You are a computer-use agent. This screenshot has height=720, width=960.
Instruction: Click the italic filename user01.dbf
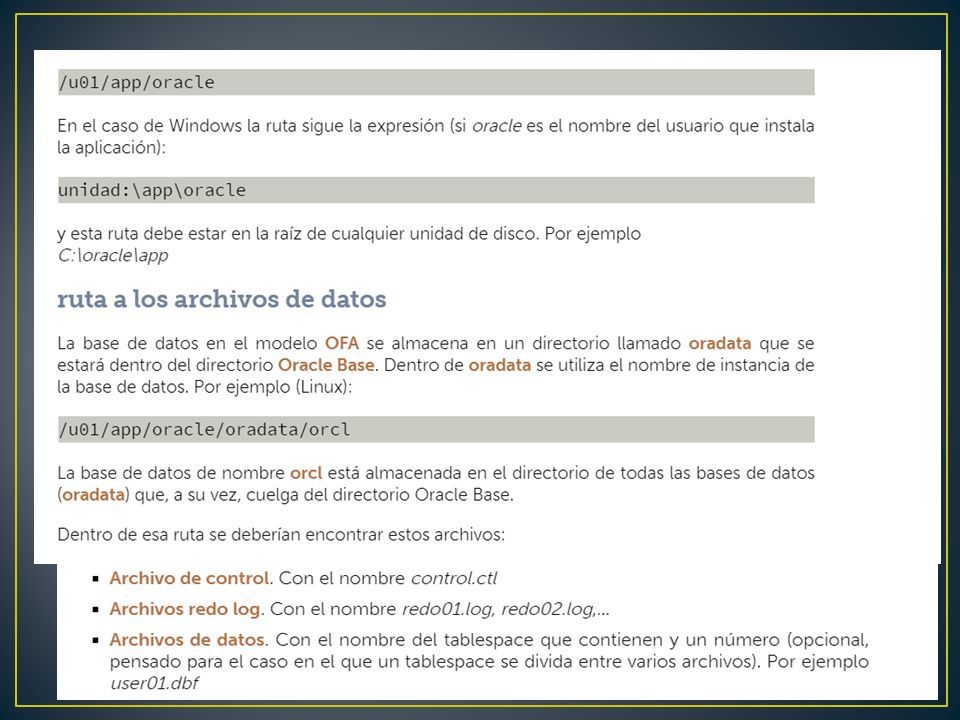pos(154,683)
